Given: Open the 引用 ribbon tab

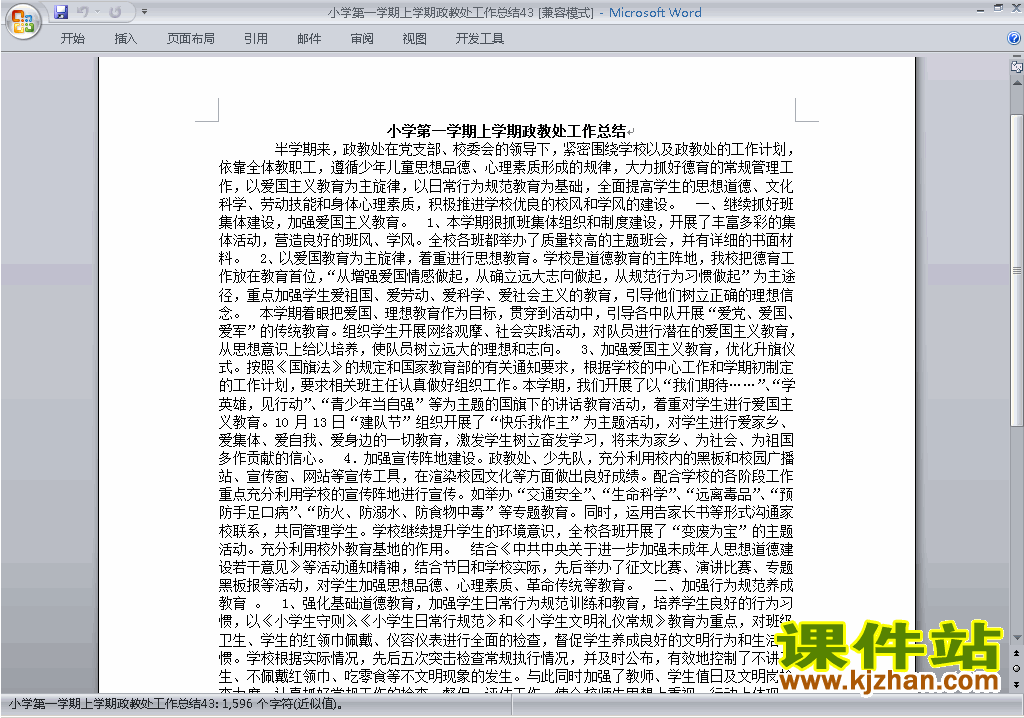Looking at the screenshot, I should click(255, 39).
